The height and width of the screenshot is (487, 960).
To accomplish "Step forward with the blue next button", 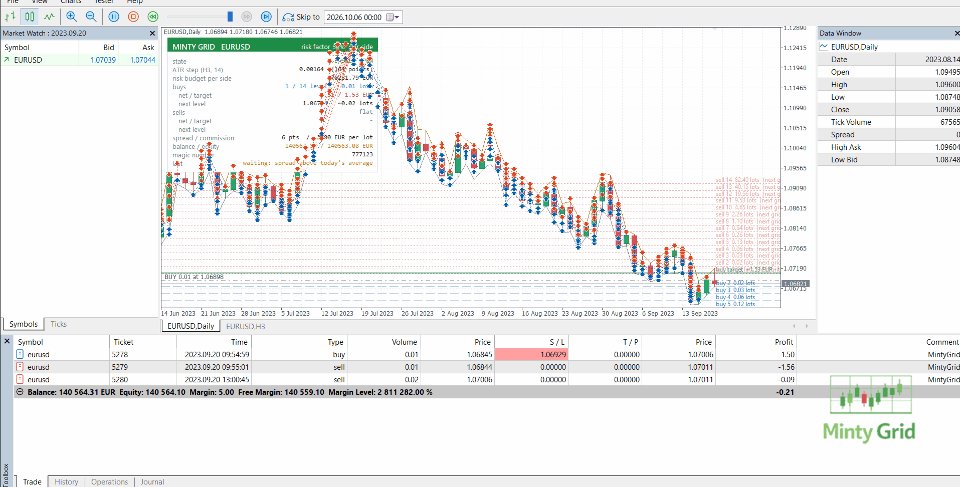I will pyautogui.click(x=266, y=17).
